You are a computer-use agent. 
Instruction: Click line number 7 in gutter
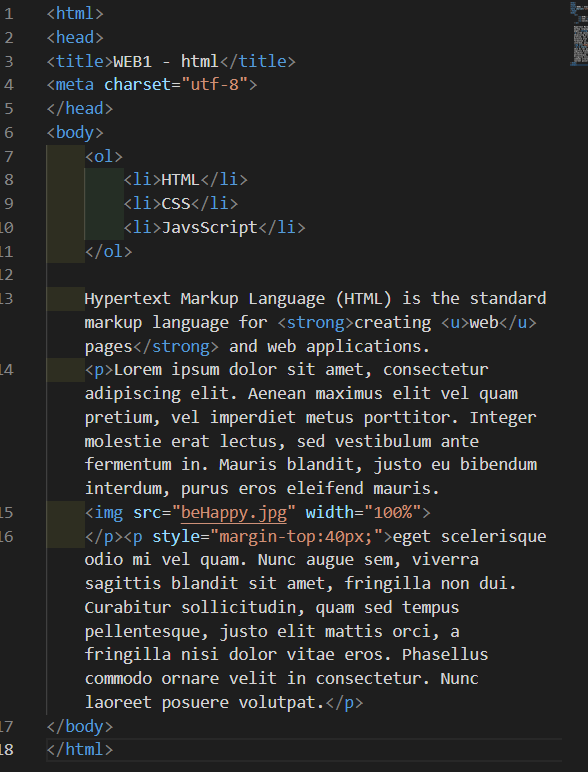pos(8,157)
